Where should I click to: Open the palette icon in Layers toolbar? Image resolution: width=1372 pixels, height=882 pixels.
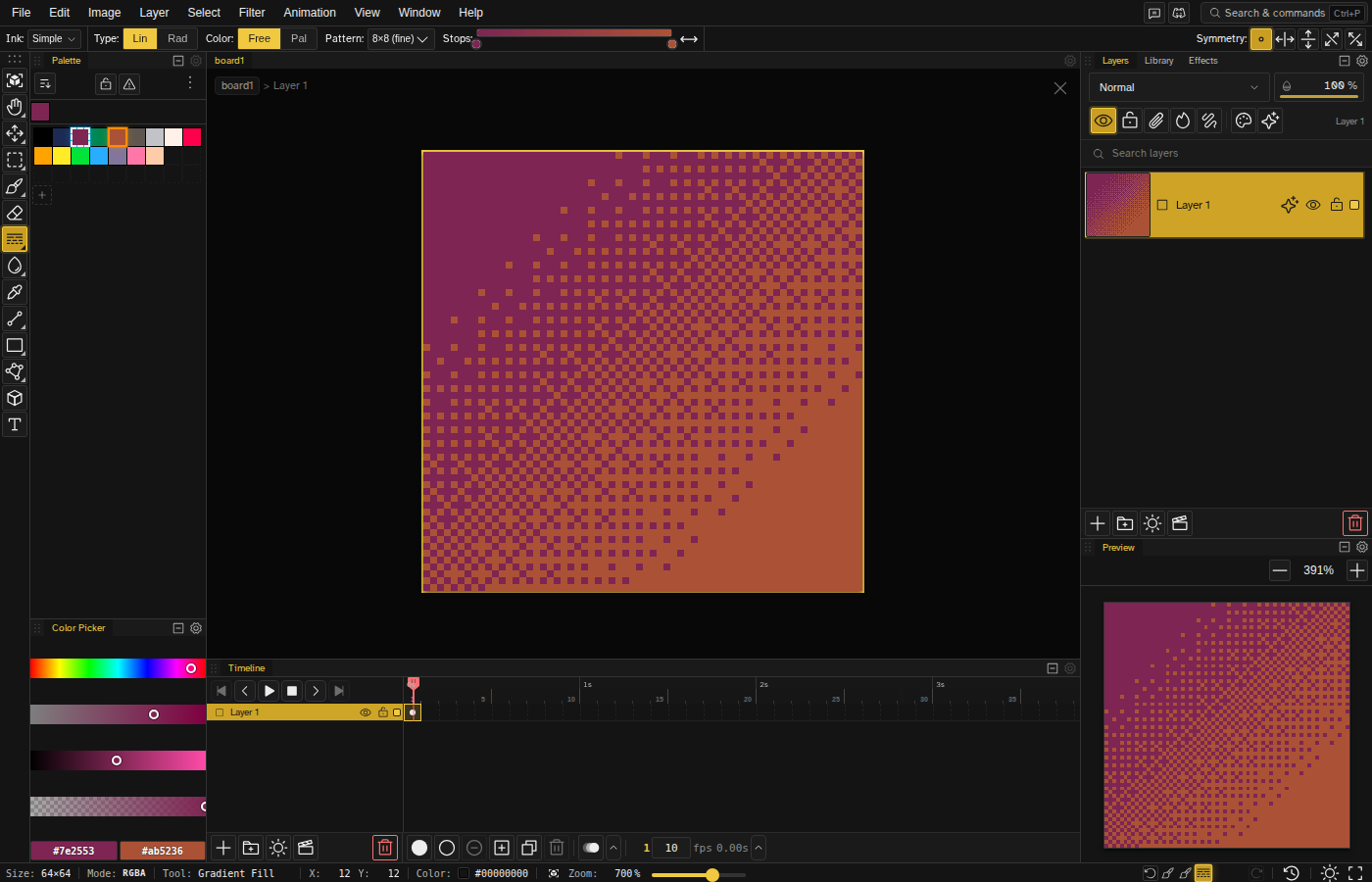tap(1244, 121)
